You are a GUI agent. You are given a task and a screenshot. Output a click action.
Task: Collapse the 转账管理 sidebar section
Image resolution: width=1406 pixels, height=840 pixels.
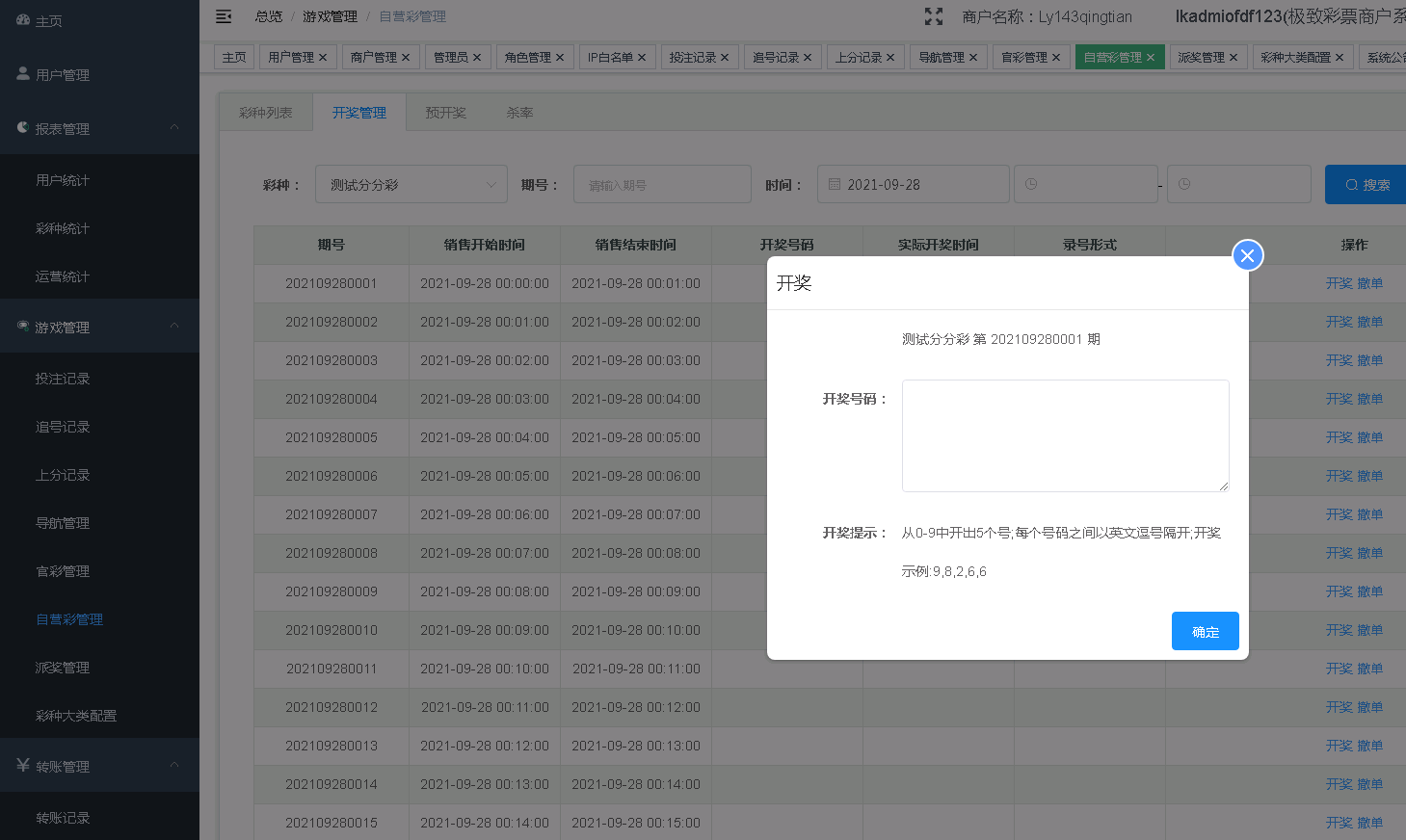[174, 766]
